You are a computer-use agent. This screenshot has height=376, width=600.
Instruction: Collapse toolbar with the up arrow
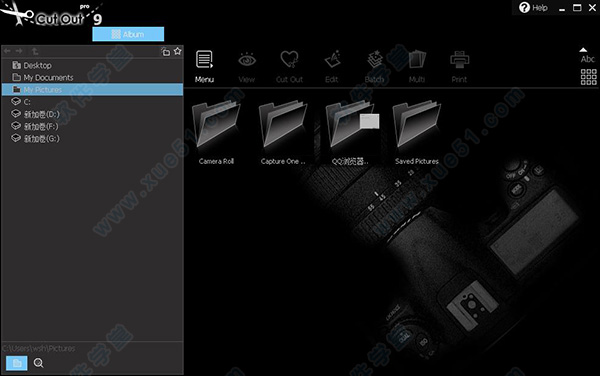point(583,50)
